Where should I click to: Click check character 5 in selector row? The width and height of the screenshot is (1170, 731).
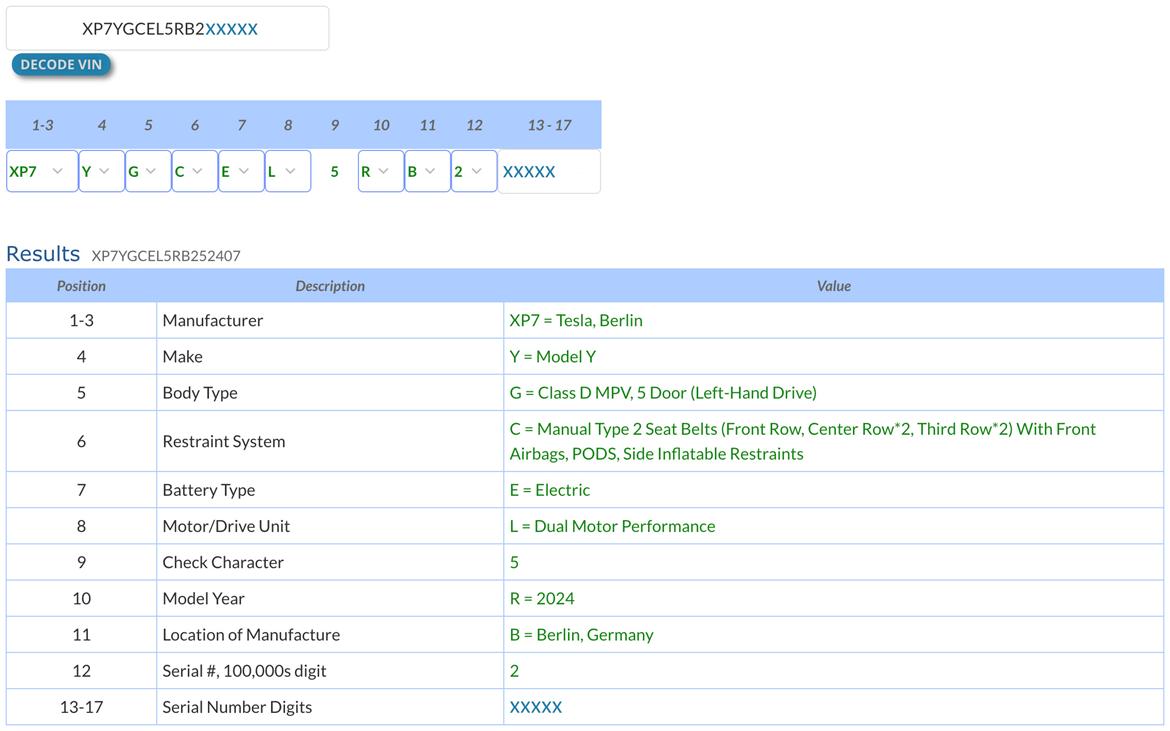coord(334,172)
